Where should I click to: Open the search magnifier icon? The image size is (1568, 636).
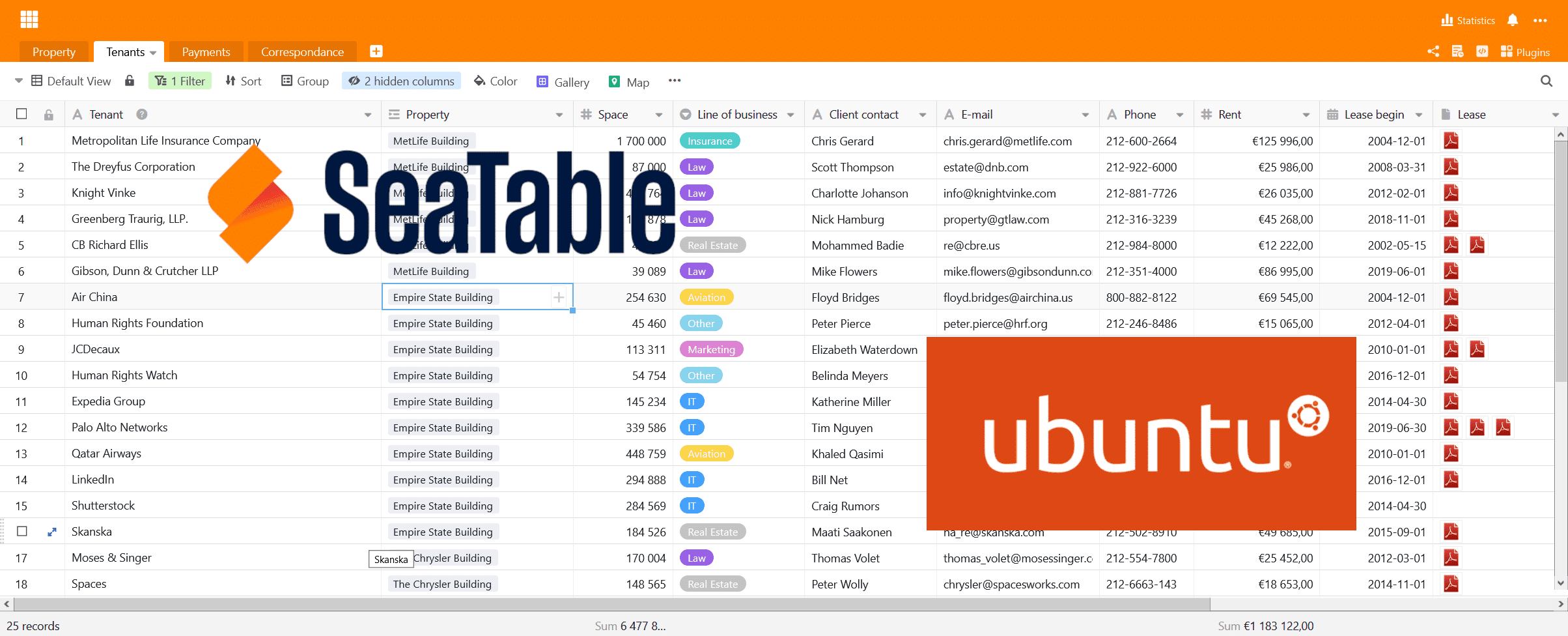(1547, 81)
